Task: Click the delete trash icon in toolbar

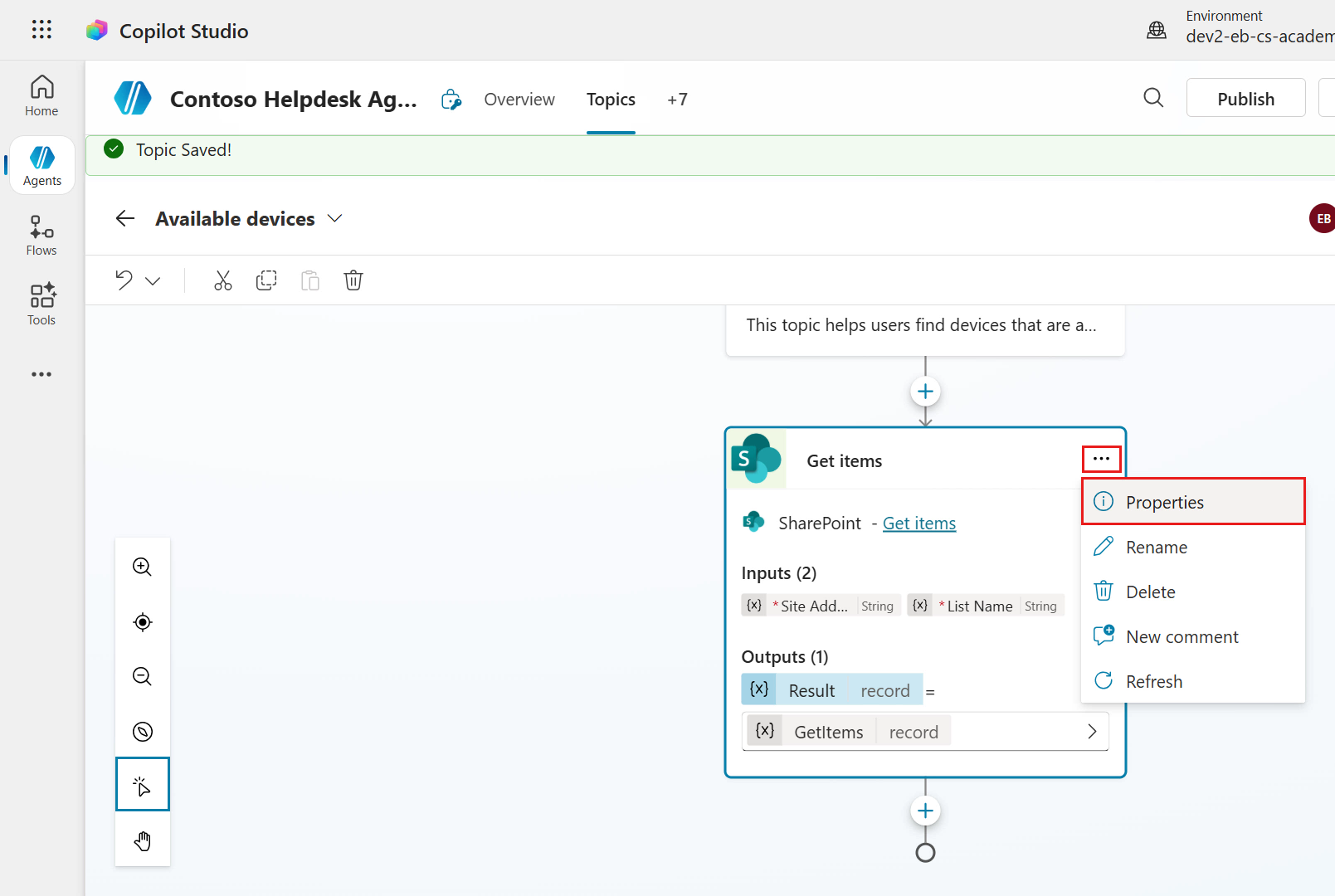Action: 353,280
